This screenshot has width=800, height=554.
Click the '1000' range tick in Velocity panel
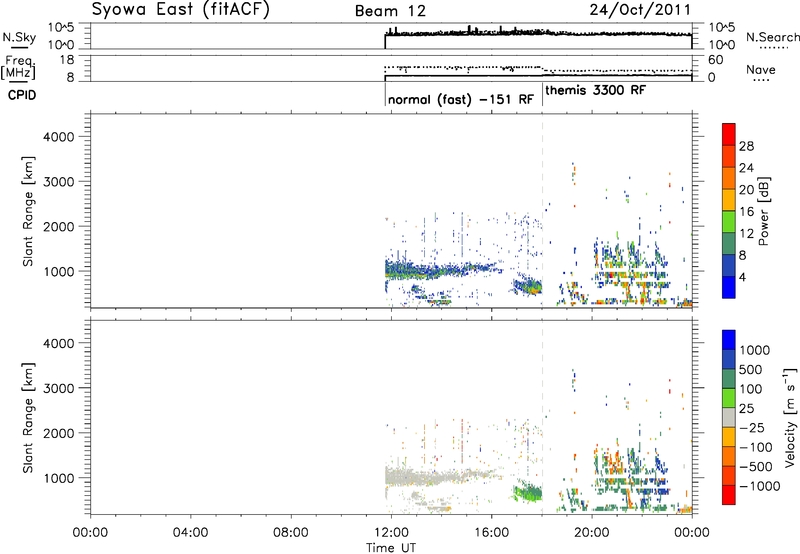(x=59, y=479)
